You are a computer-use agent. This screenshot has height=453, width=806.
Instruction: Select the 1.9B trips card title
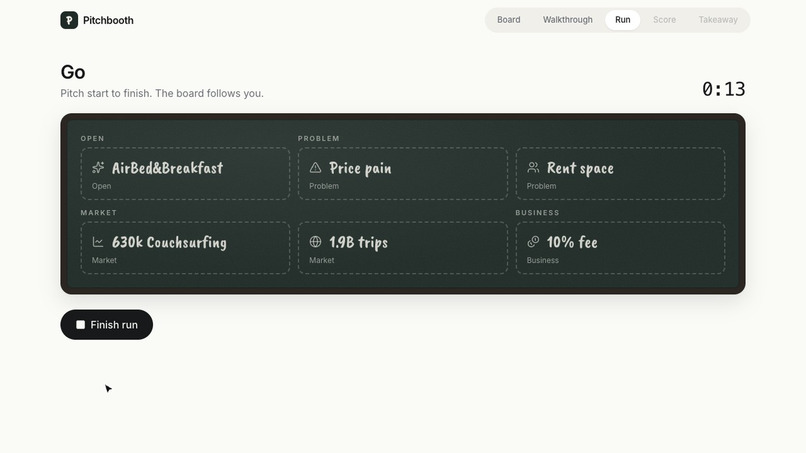pos(358,242)
